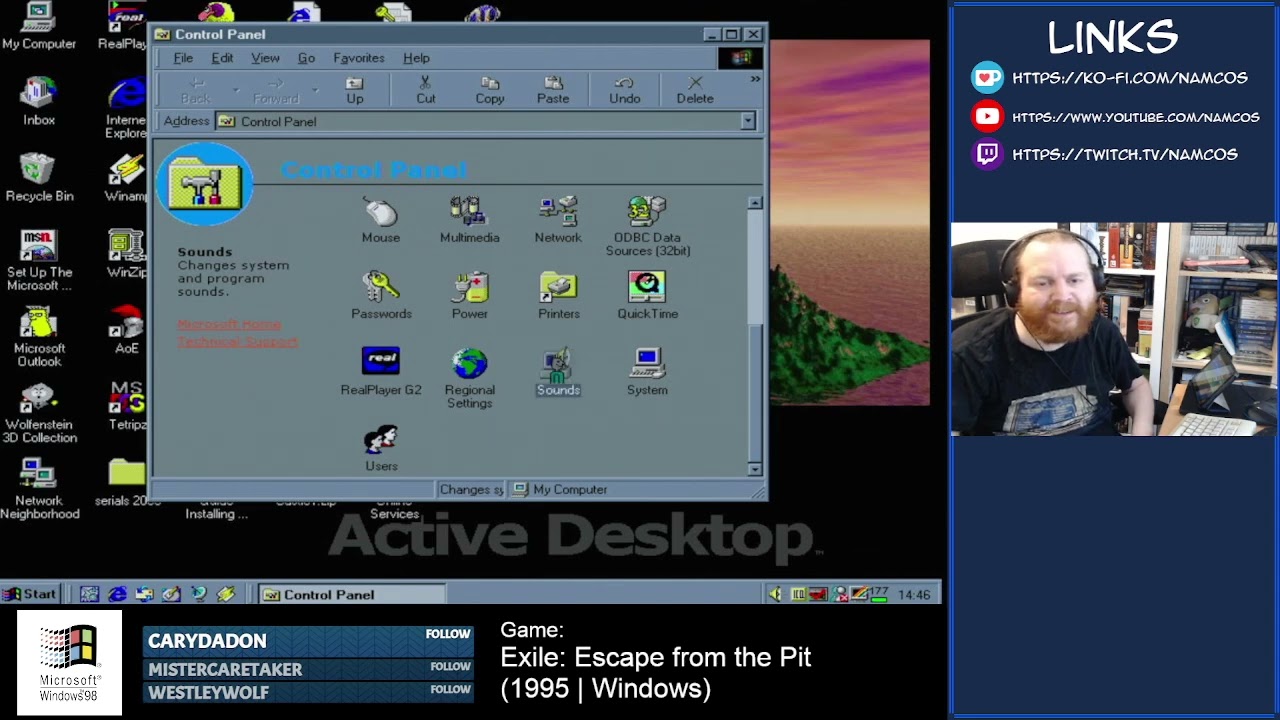Click the Control Panel taskbar button
The width and height of the screenshot is (1280, 720).
351,594
